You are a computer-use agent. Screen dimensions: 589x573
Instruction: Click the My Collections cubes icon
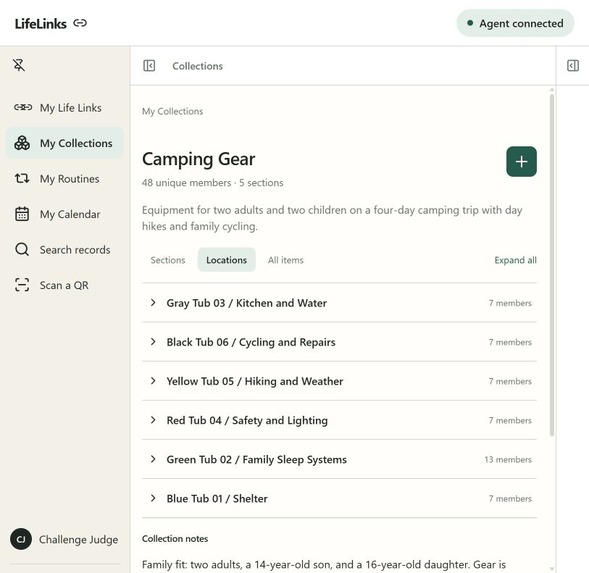coord(22,143)
